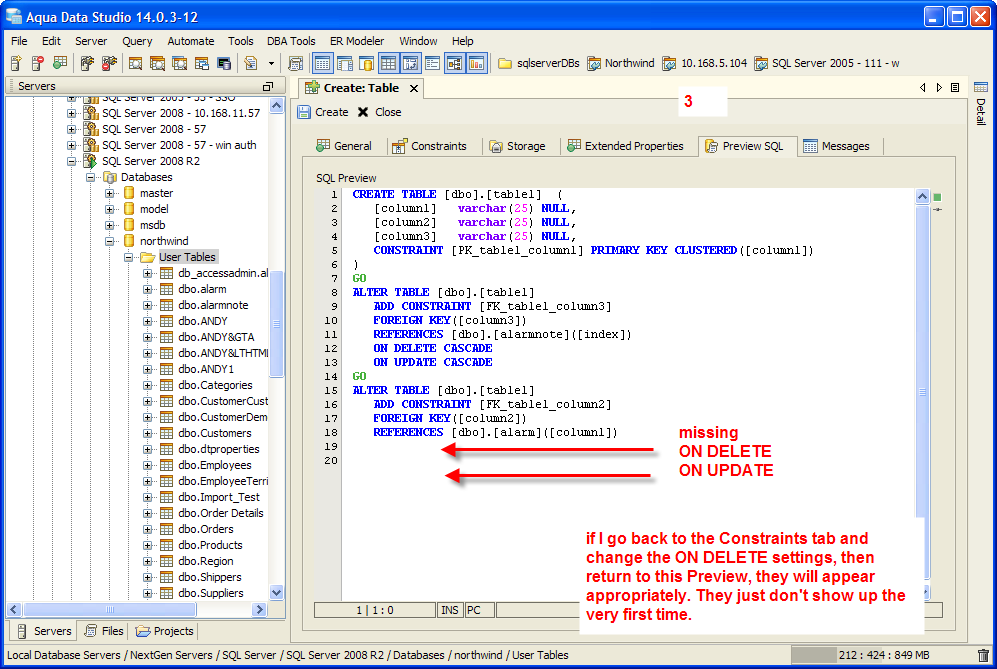This screenshot has width=997, height=669.
Task: Click the show tab list icon
Action: coord(955,88)
